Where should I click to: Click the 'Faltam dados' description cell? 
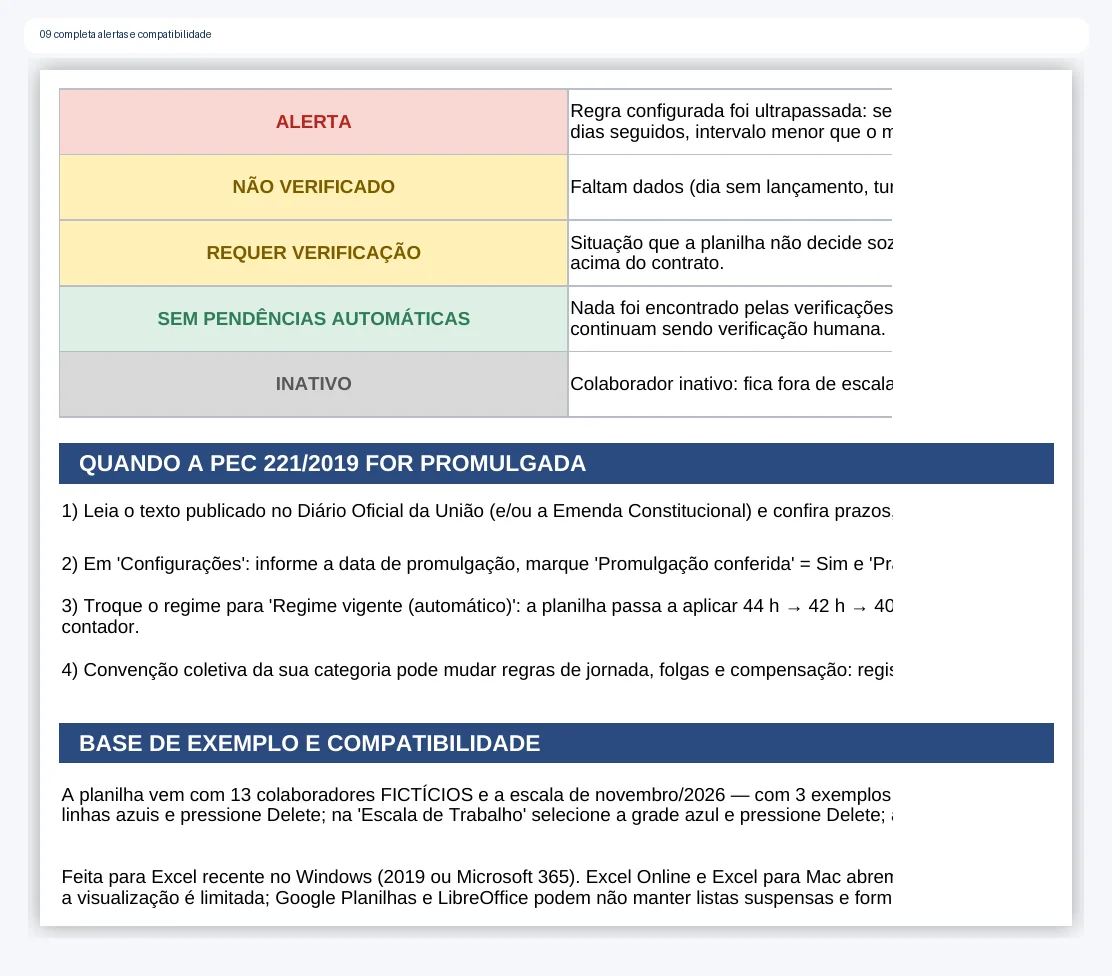point(730,187)
